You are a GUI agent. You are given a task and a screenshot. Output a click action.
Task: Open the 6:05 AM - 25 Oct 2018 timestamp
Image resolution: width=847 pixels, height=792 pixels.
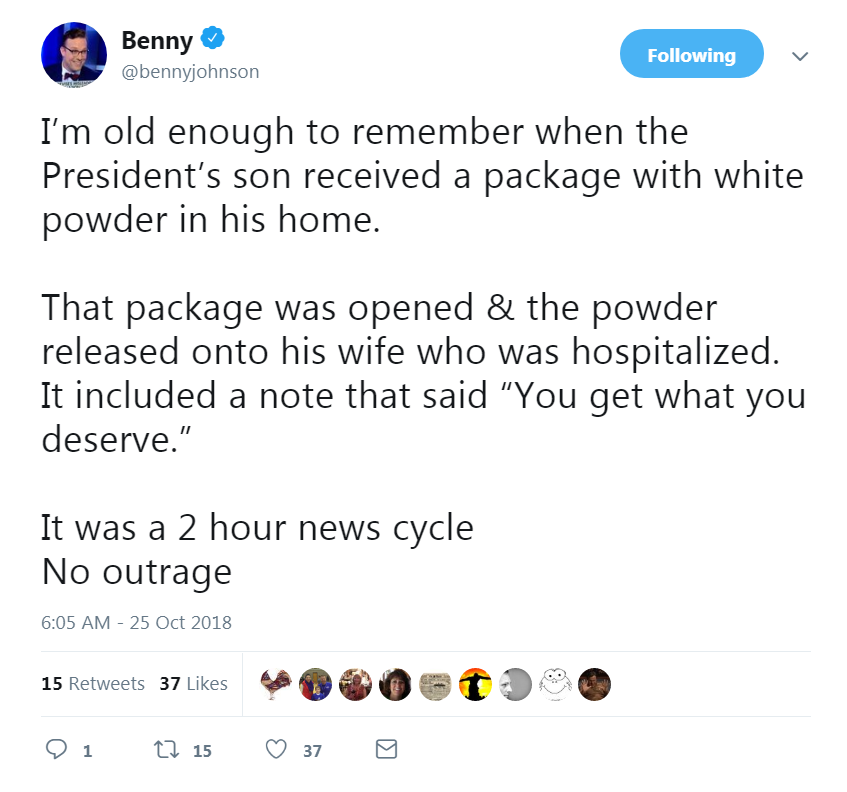point(137,622)
